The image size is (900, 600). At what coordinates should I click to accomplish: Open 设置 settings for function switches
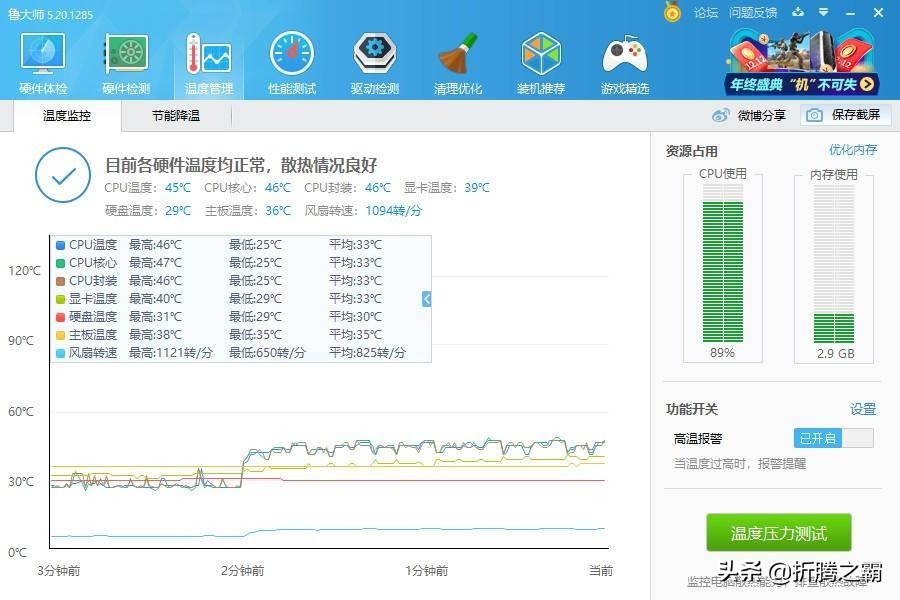(x=861, y=410)
